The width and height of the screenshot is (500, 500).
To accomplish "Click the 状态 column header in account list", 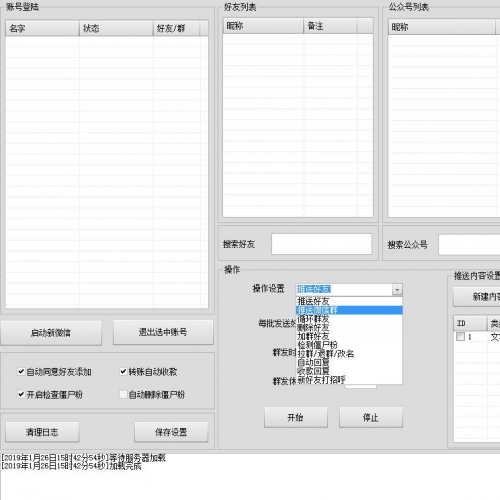I will point(116,28).
